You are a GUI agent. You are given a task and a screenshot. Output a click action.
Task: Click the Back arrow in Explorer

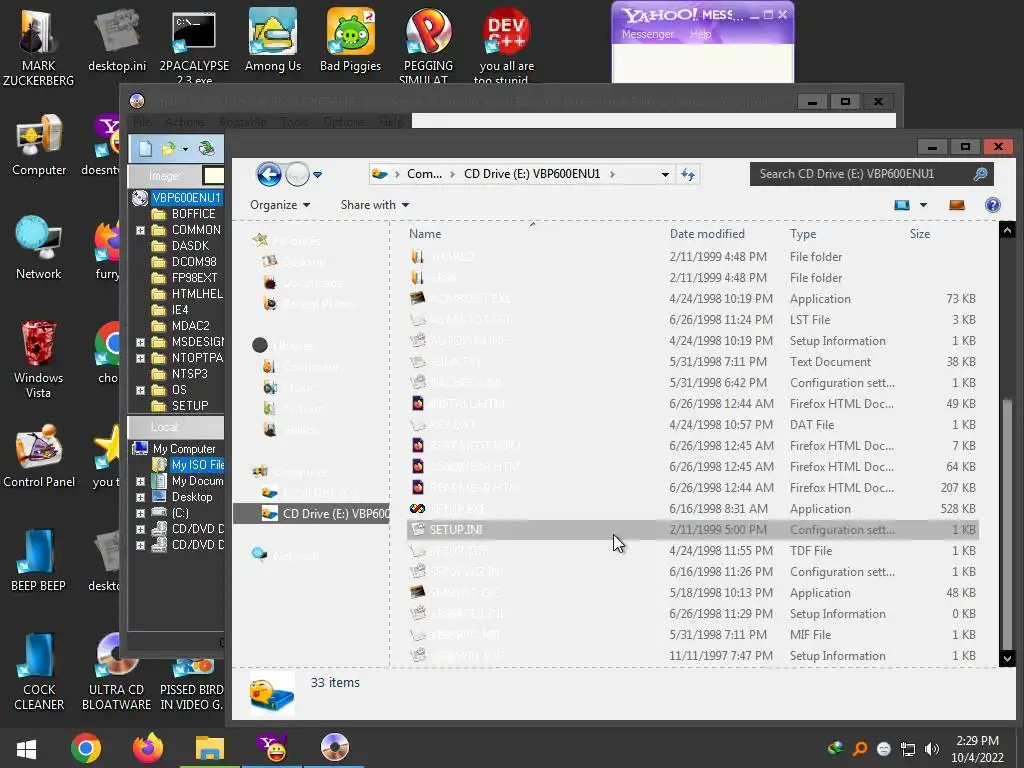coord(268,174)
